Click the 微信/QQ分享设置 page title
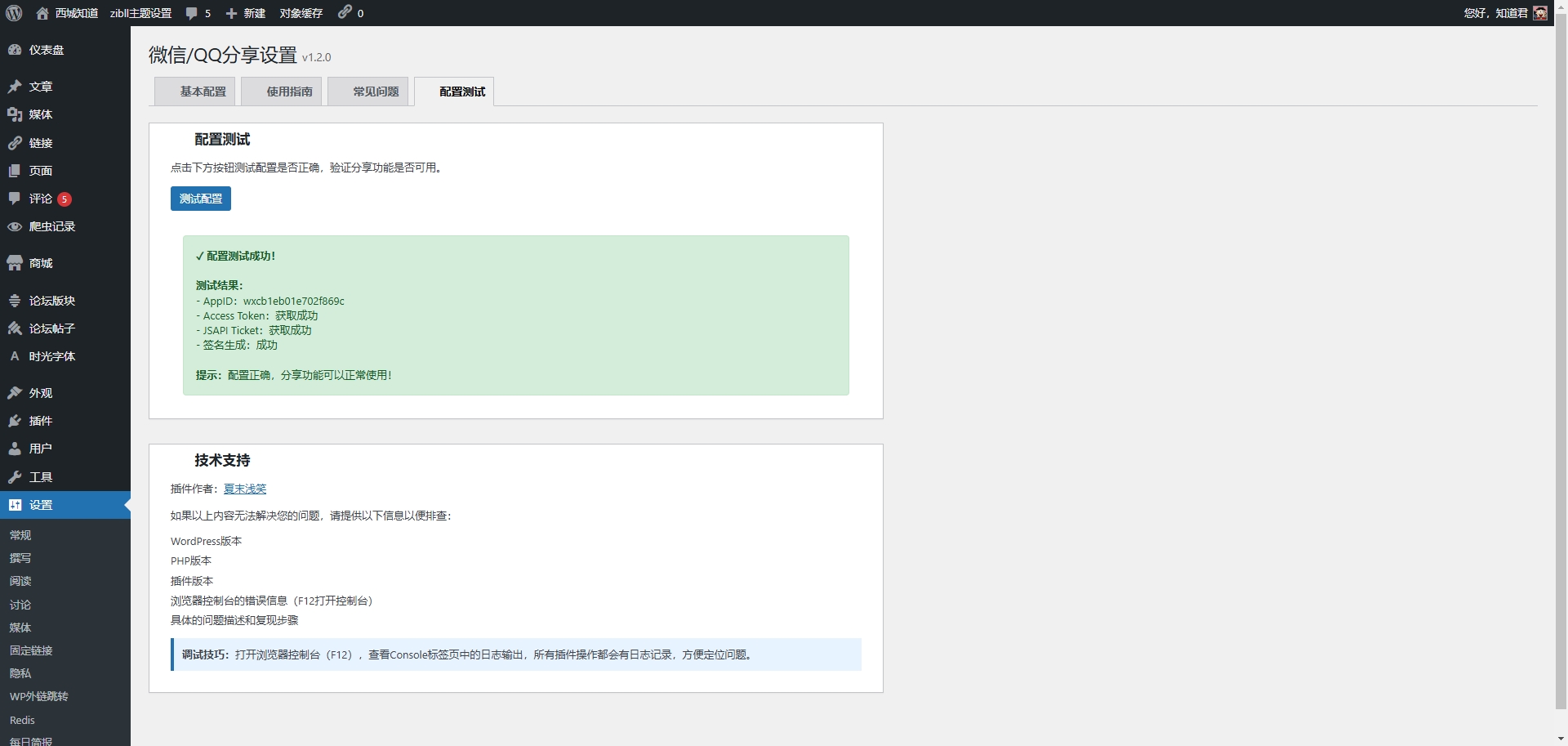This screenshot has width=1568, height=746. (x=223, y=55)
